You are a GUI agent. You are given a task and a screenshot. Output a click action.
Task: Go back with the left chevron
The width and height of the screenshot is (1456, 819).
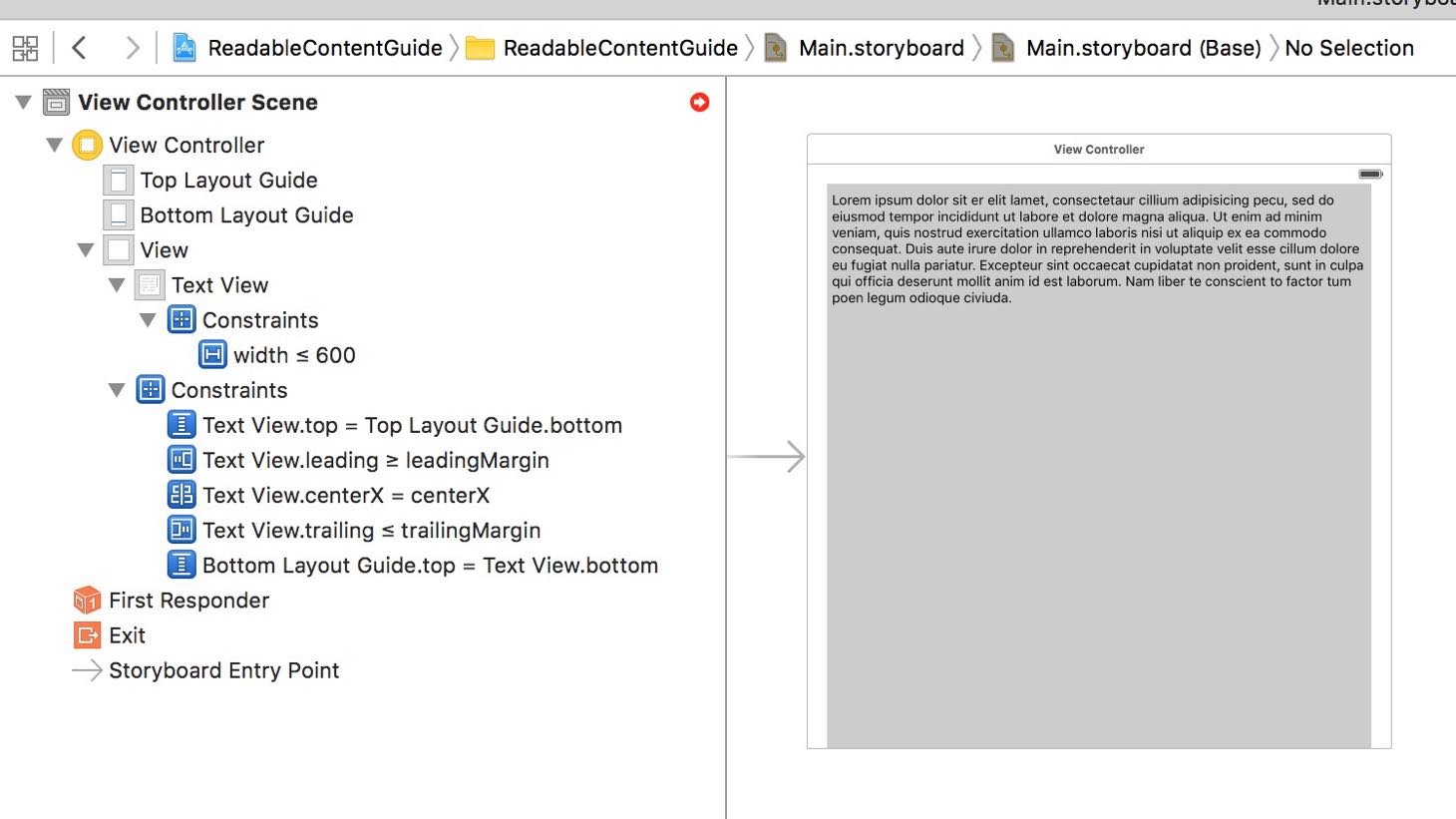(80, 48)
